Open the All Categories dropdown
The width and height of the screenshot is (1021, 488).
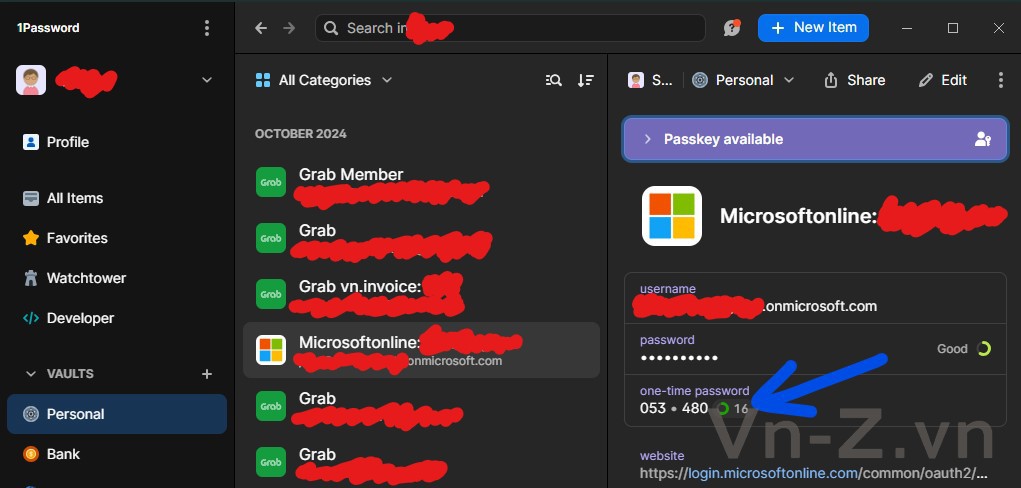pyautogui.click(x=324, y=80)
